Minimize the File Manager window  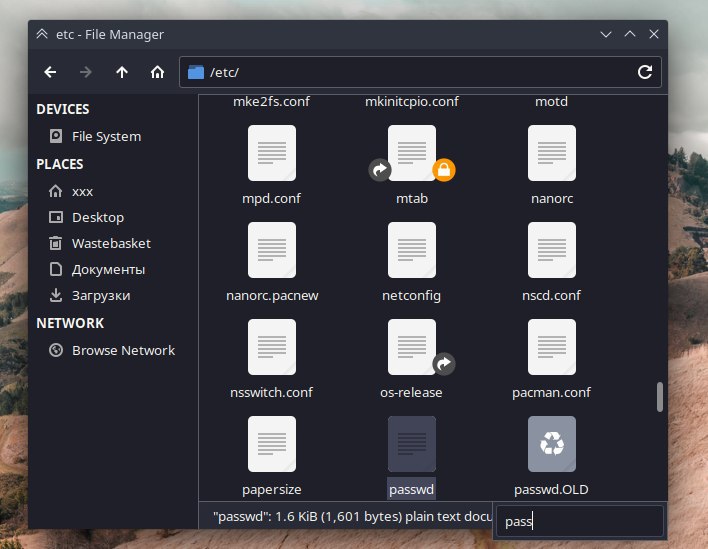606,34
